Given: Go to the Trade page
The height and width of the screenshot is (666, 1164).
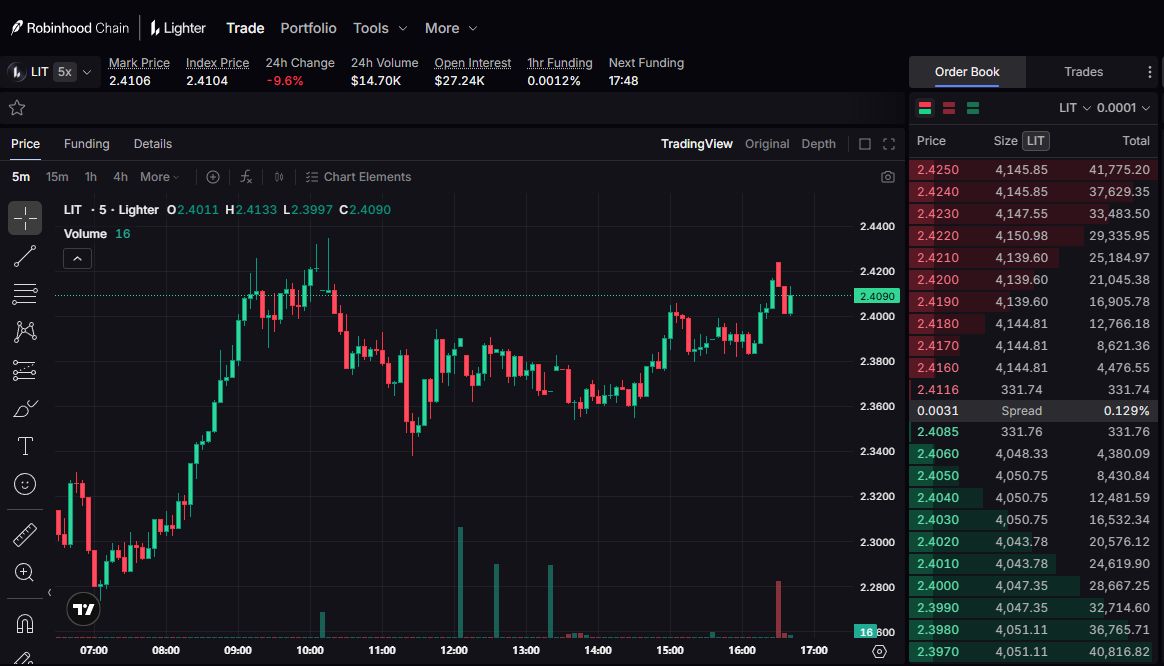Looking at the screenshot, I should tap(245, 28).
